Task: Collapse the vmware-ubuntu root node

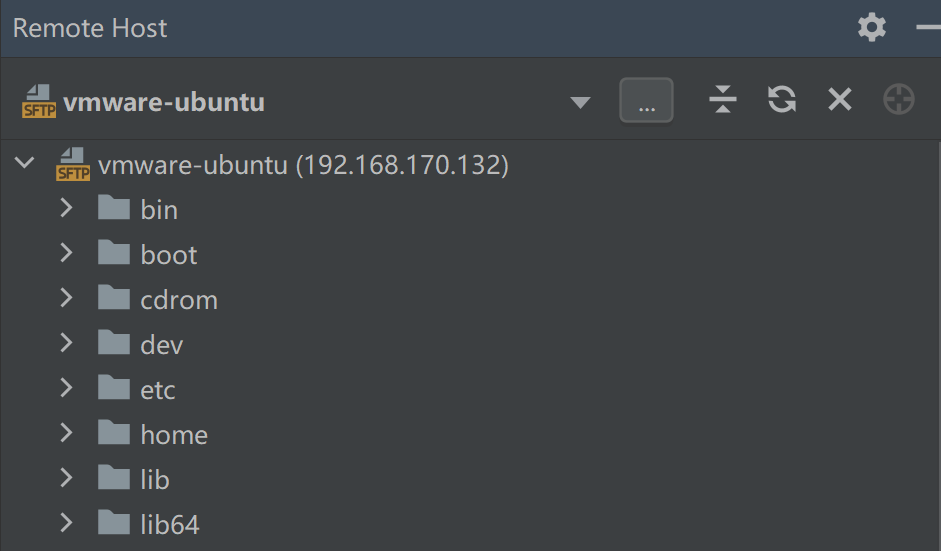Action: 25,162
